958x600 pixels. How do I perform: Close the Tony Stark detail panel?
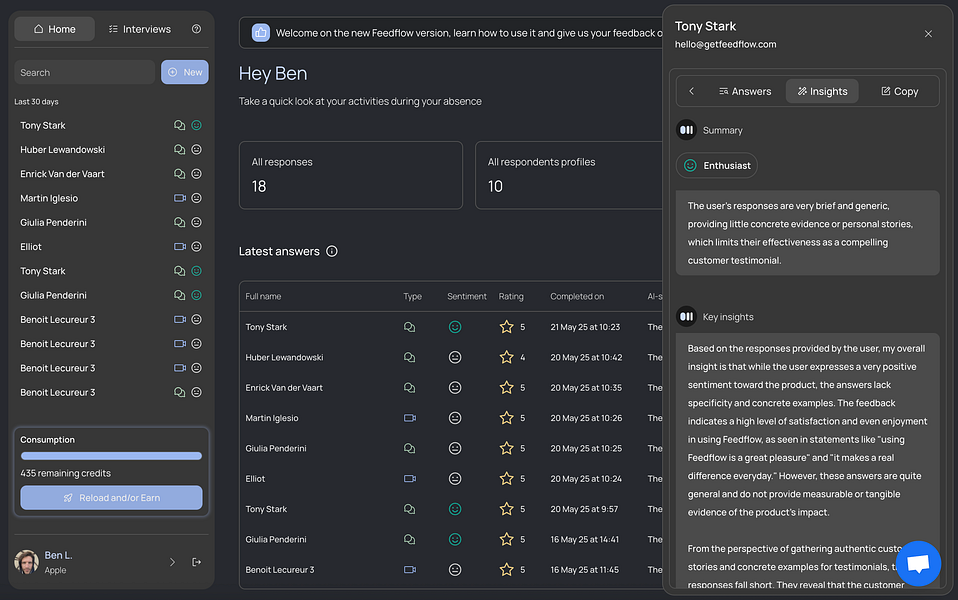click(x=927, y=34)
